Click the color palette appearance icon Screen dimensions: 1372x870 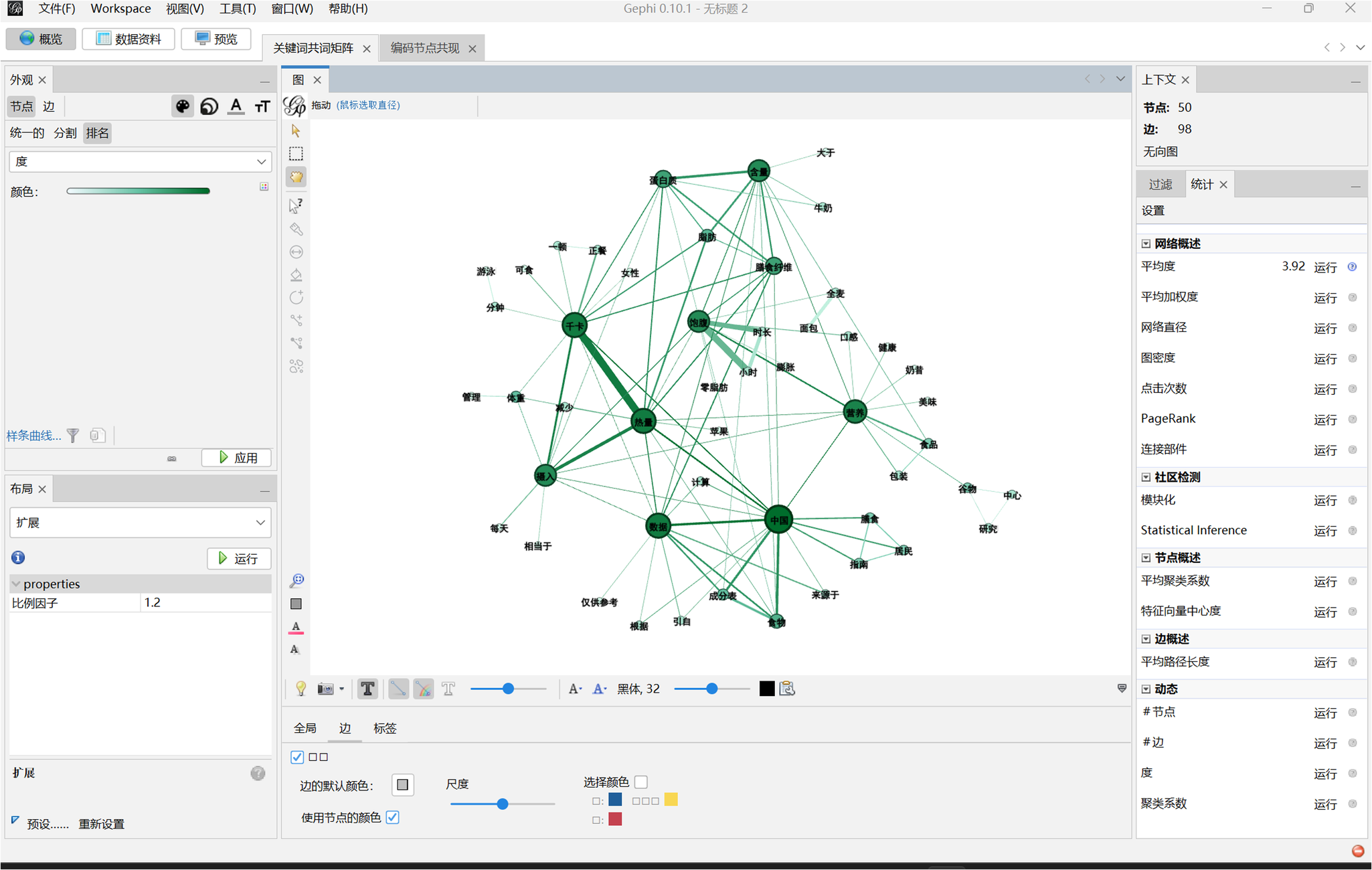[182, 106]
